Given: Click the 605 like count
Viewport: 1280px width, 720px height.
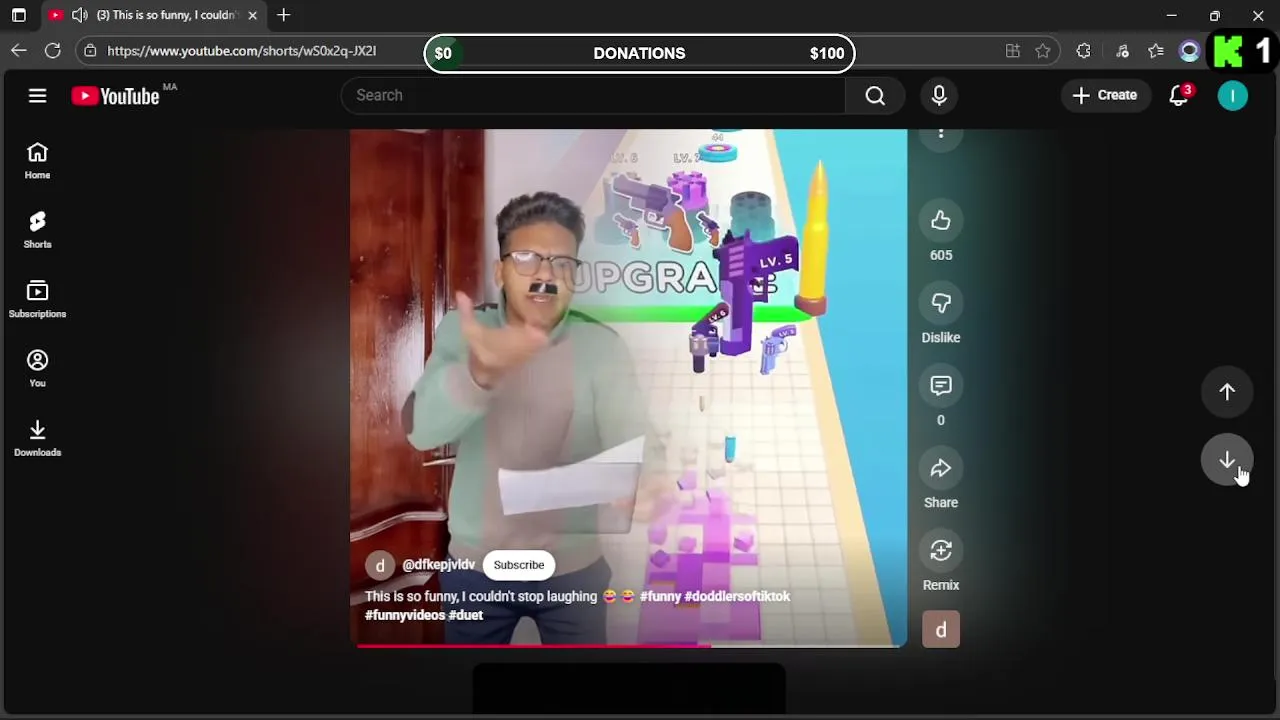Looking at the screenshot, I should coord(941,255).
